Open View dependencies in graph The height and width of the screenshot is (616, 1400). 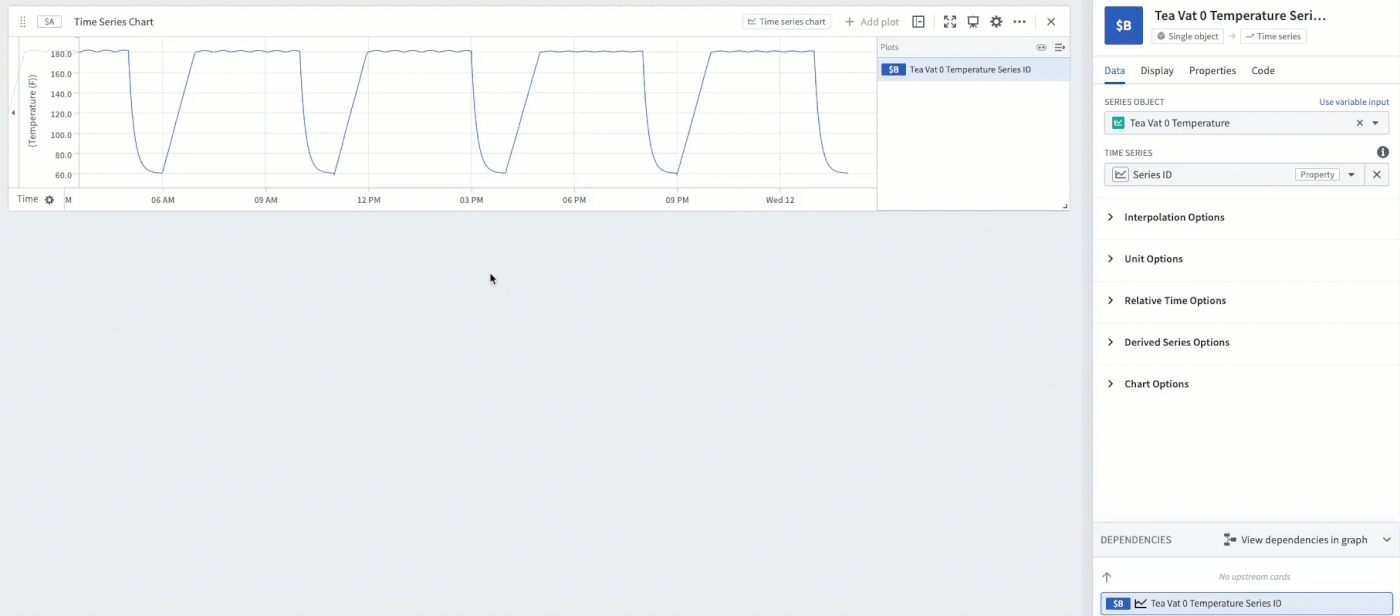[x=1295, y=540]
